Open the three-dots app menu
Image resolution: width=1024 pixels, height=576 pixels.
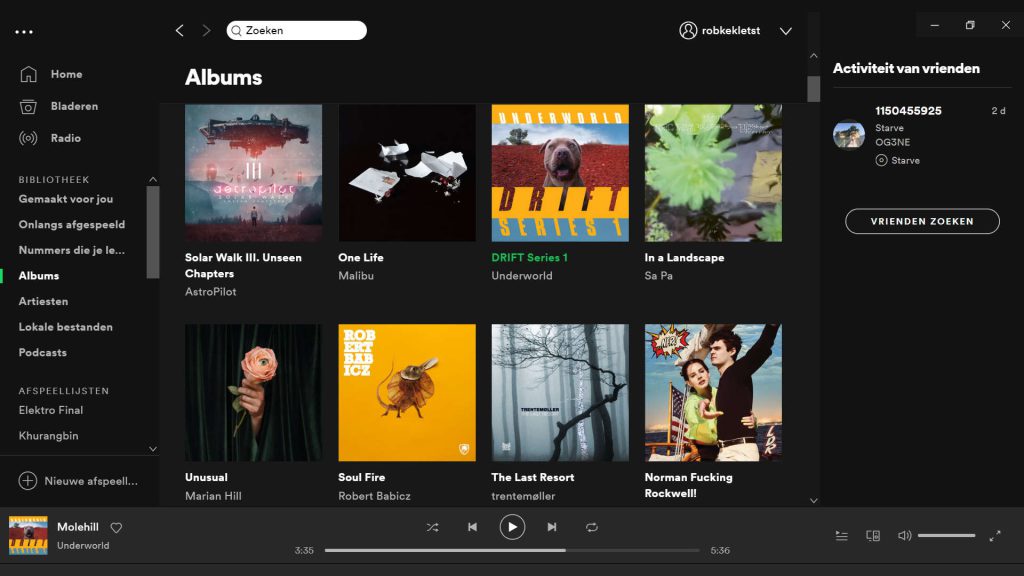24,32
